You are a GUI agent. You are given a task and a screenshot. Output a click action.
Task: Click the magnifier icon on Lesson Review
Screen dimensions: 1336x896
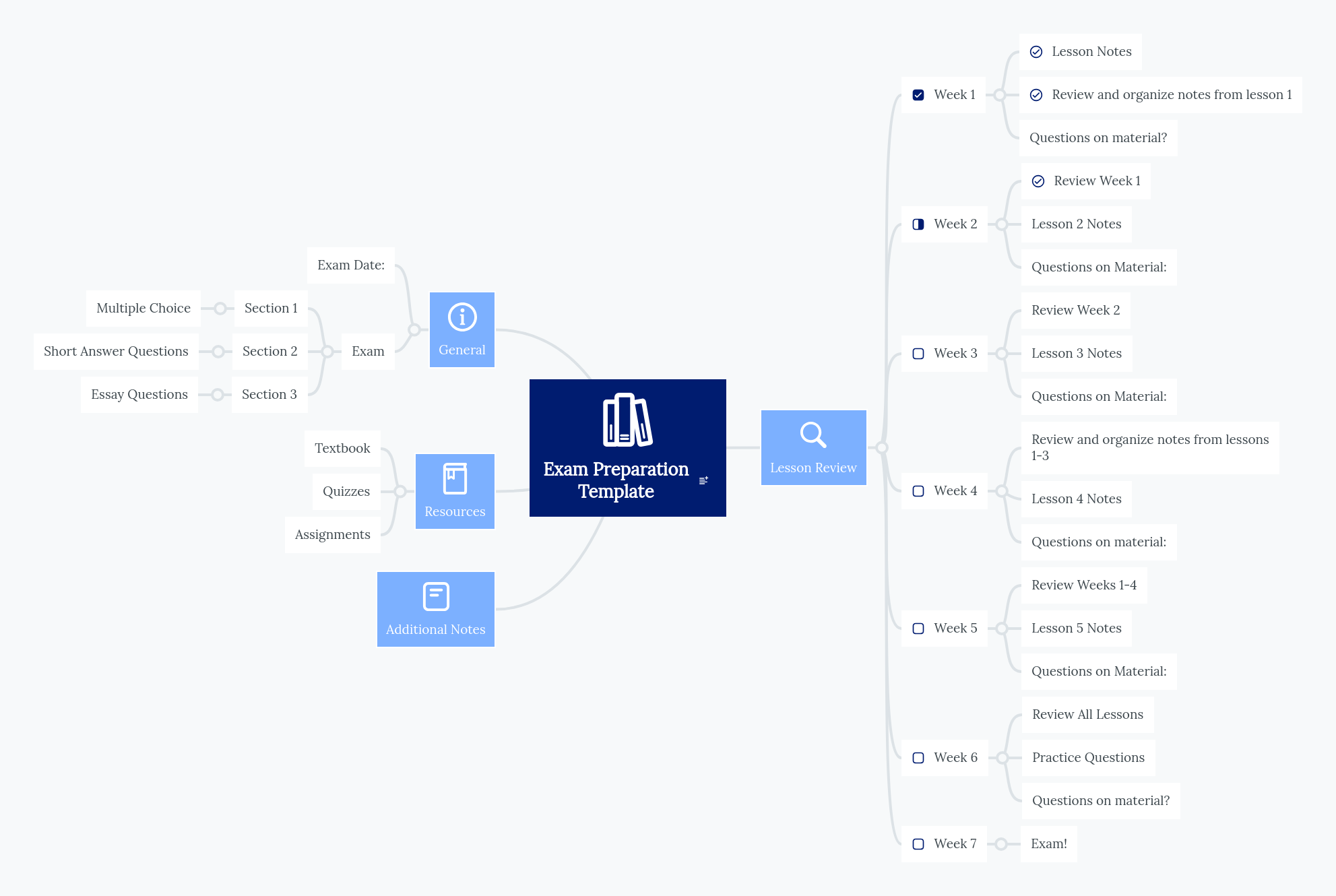pos(813,435)
